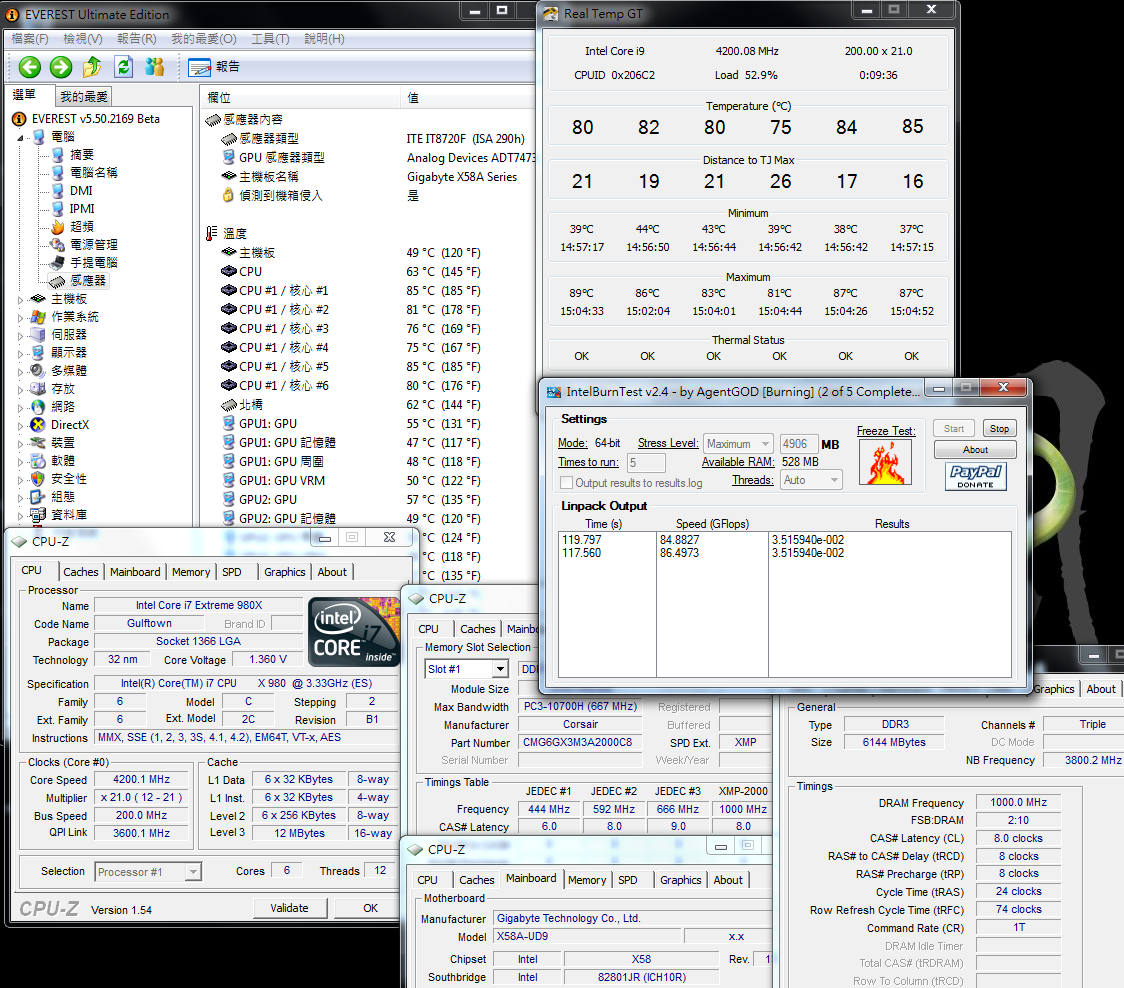Toggle Output results to results.log checkbox
This screenshot has height=988, width=1124.
pos(566,483)
